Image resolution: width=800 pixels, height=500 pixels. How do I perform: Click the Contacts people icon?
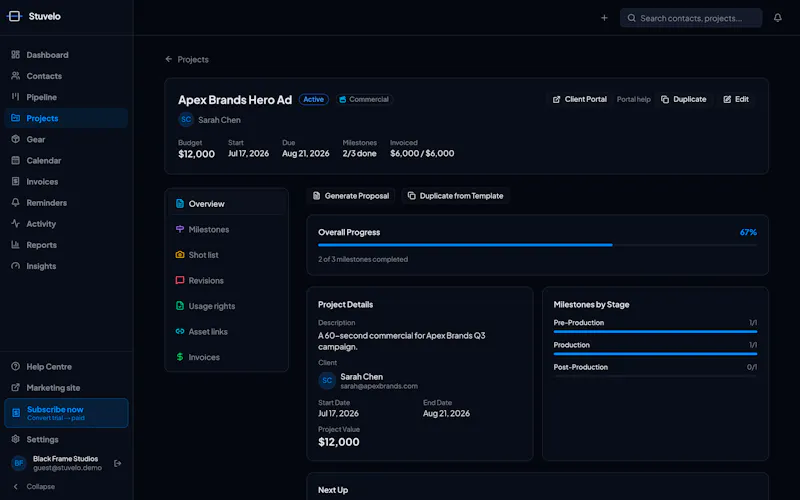click(16, 76)
